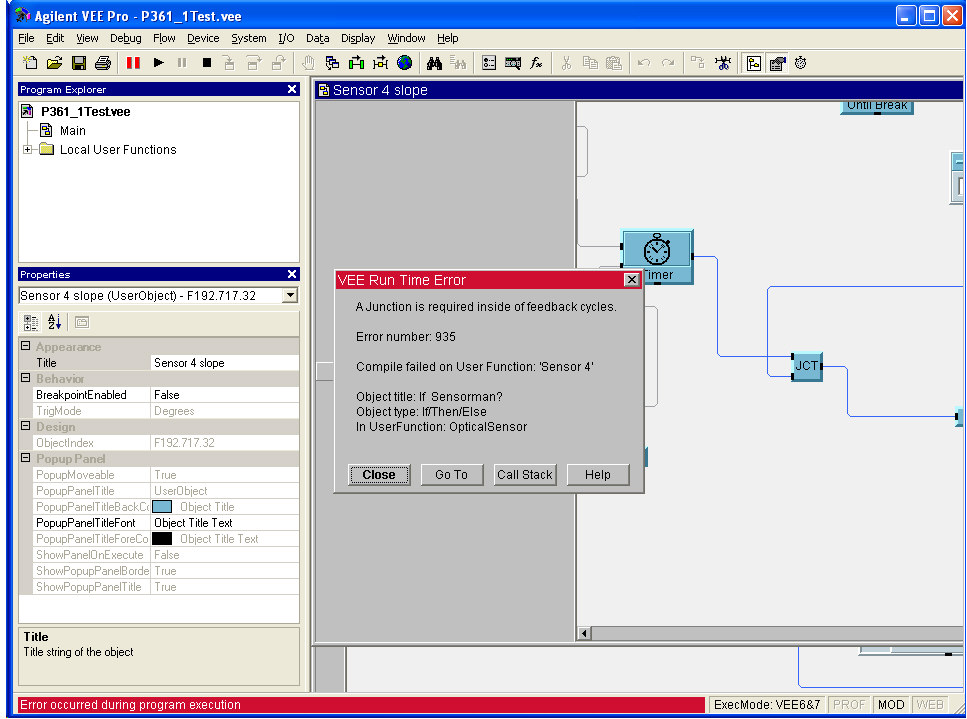Collapse the Appearance property category
This screenshot has width=967, height=719.
pyautogui.click(x=26, y=347)
